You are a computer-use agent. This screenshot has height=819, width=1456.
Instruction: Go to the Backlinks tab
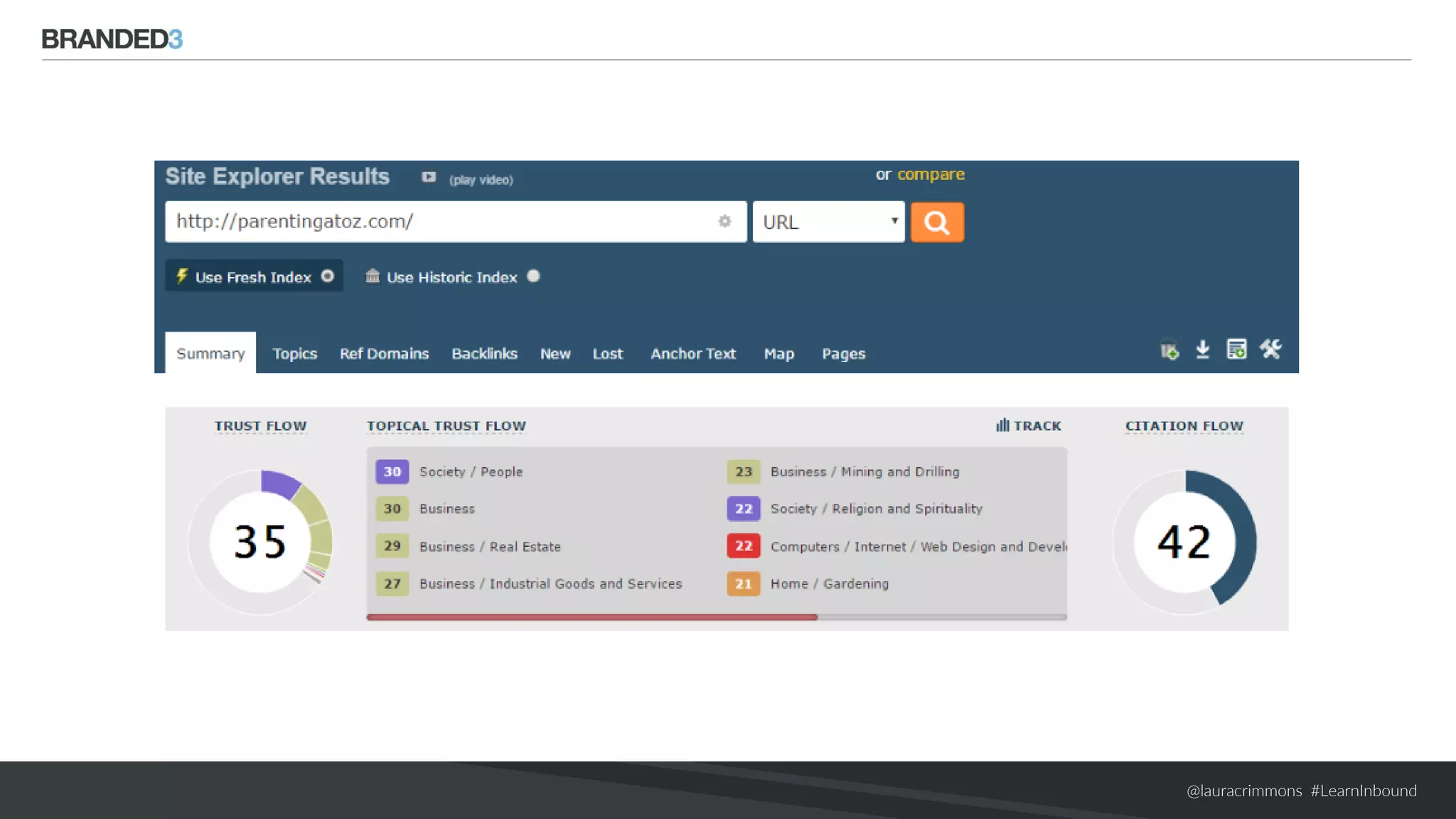(x=484, y=353)
